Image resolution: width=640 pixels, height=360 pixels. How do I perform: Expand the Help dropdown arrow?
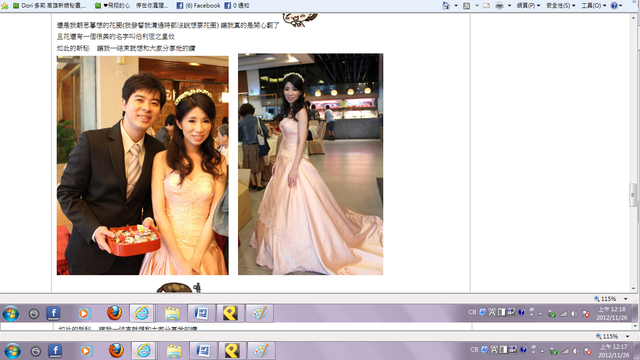tap(621, 5)
